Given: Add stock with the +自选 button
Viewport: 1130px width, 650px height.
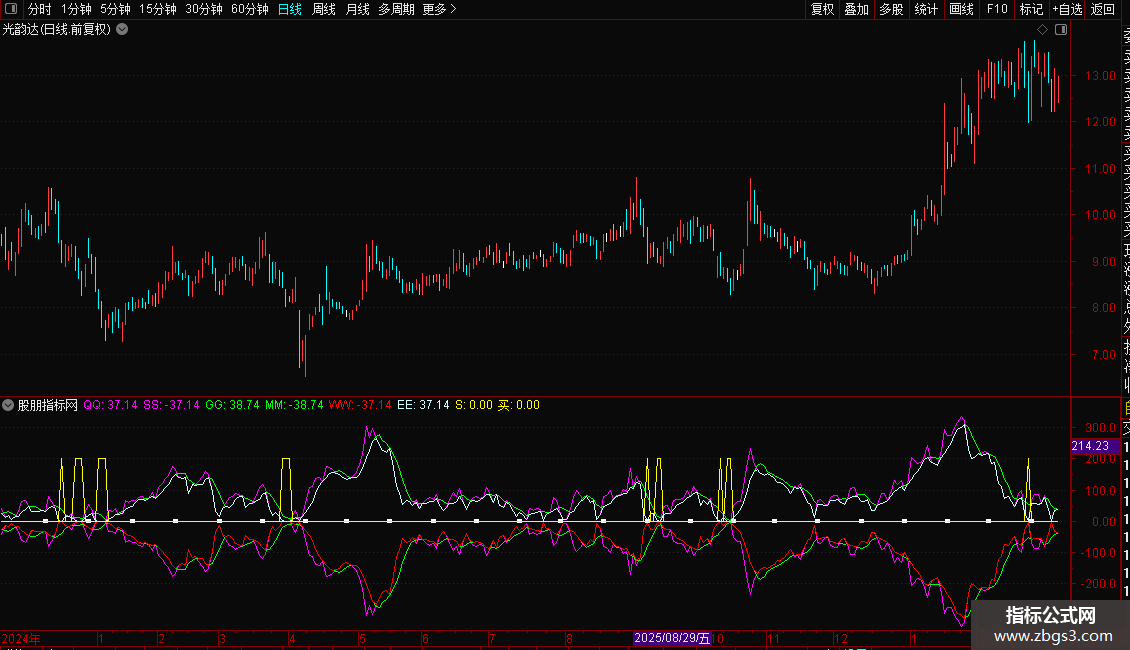Looking at the screenshot, I should coord(1066,9).
